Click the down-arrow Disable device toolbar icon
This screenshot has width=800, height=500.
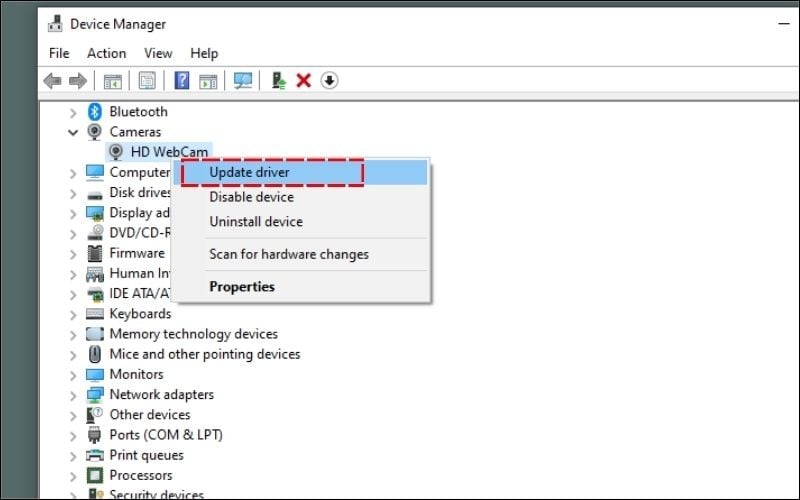(x=330, y=81)
